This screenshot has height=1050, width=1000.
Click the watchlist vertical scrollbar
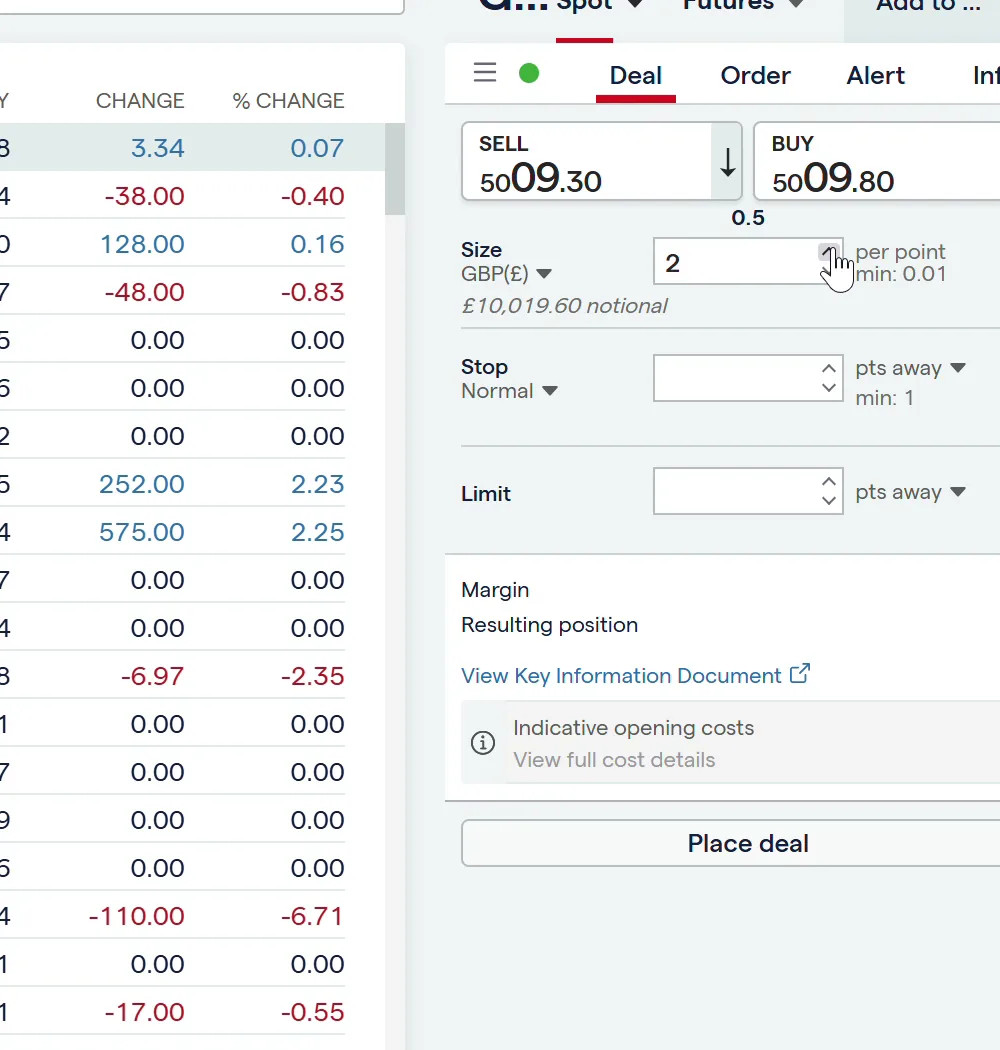pos(395,169)
